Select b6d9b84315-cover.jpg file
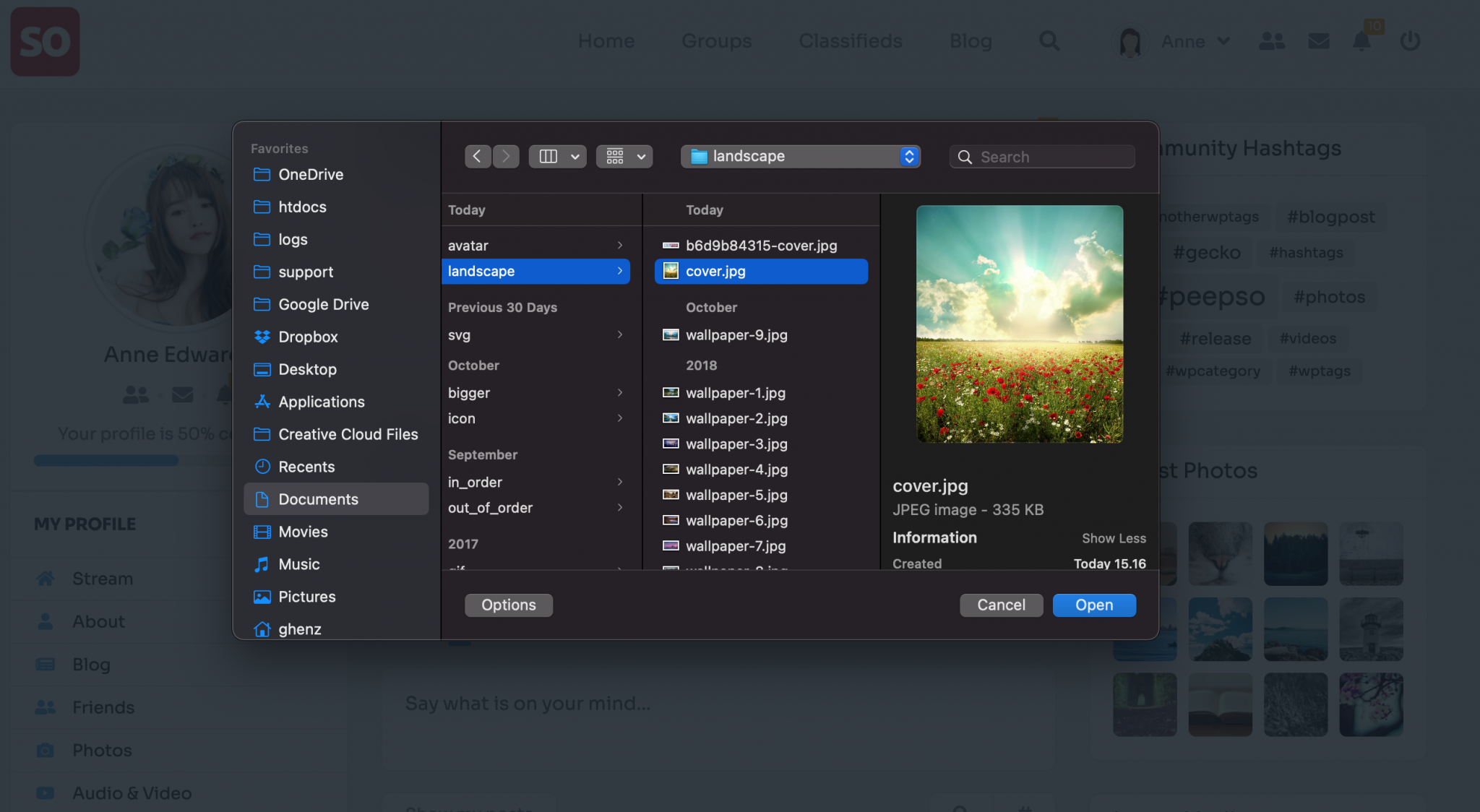This screenshot has height=812, width=1480. pos(761,246)
